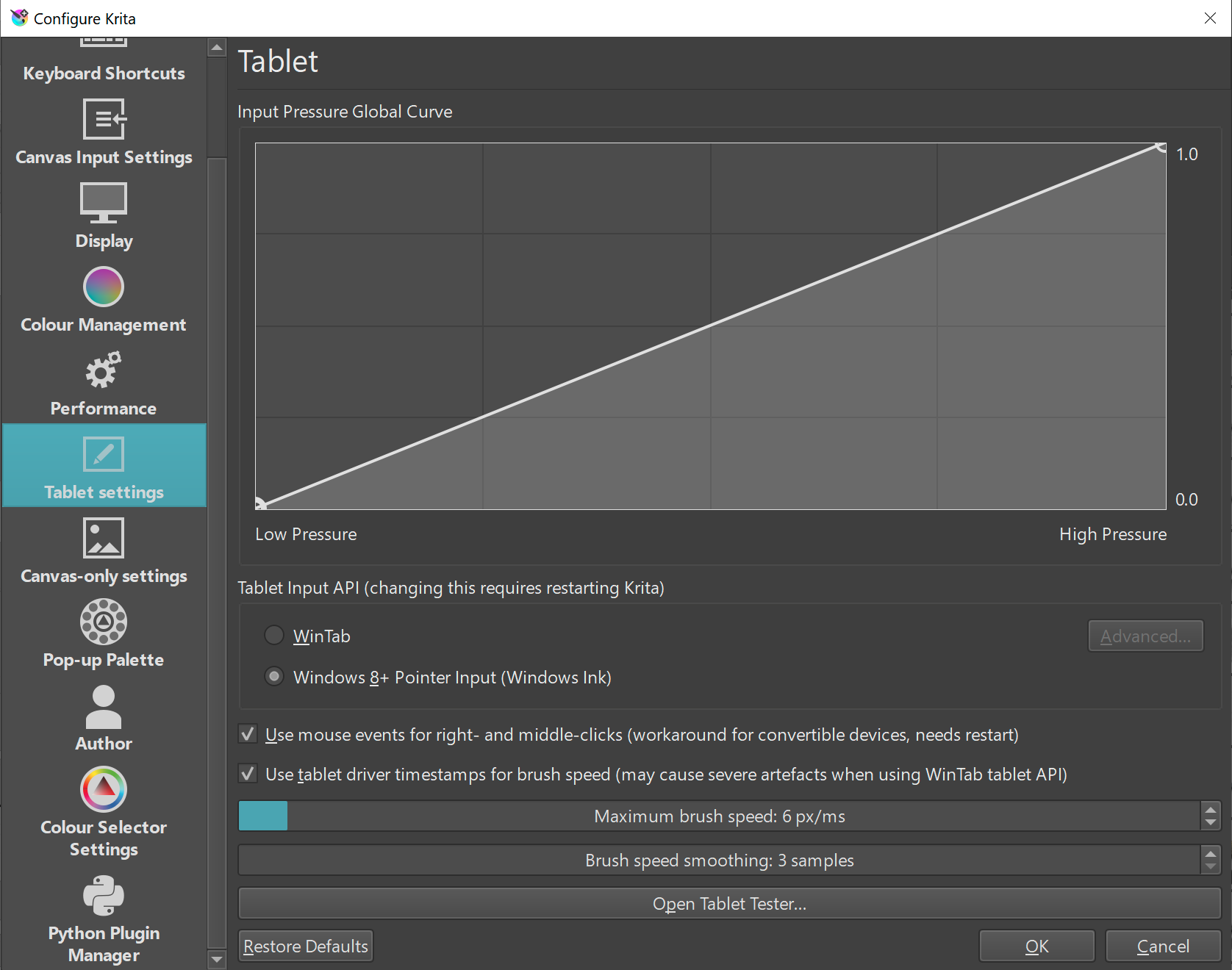The image size is (1232, 970).
Task: Decrease Maximum brush speed with down arrow
Action: [1210, 823]
